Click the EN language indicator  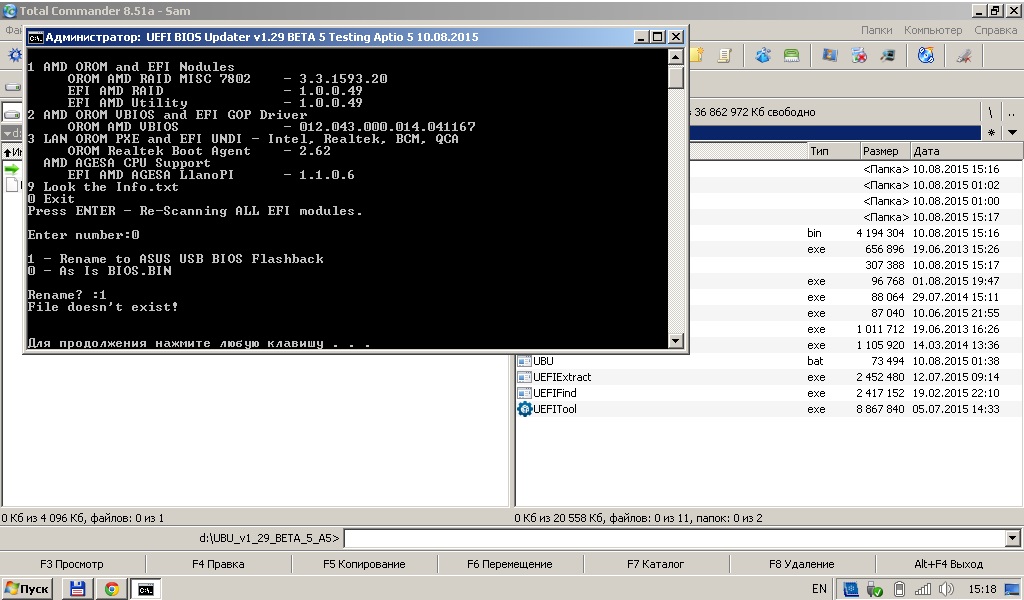(819, 589)
